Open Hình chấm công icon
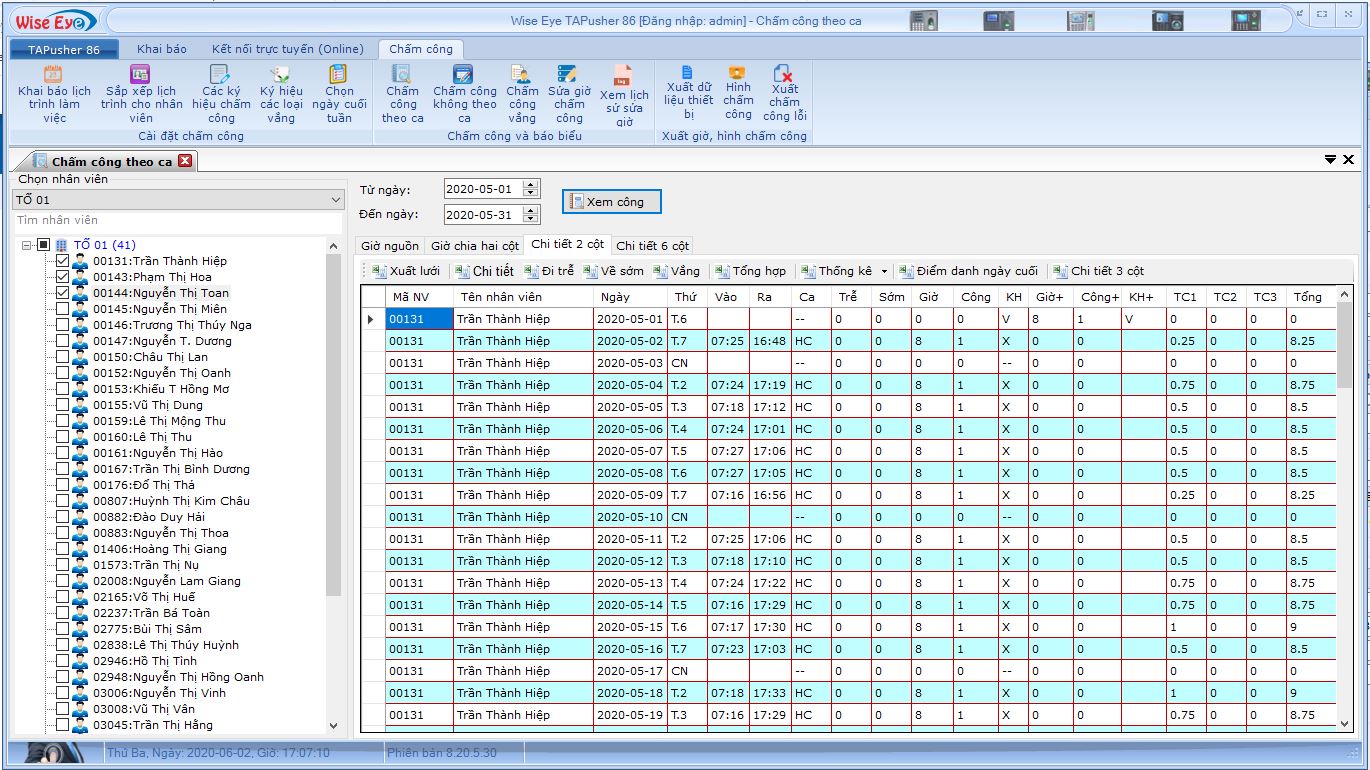Image resolution: width=1370 pixels, height=770 pixels. tap(738, 73)
